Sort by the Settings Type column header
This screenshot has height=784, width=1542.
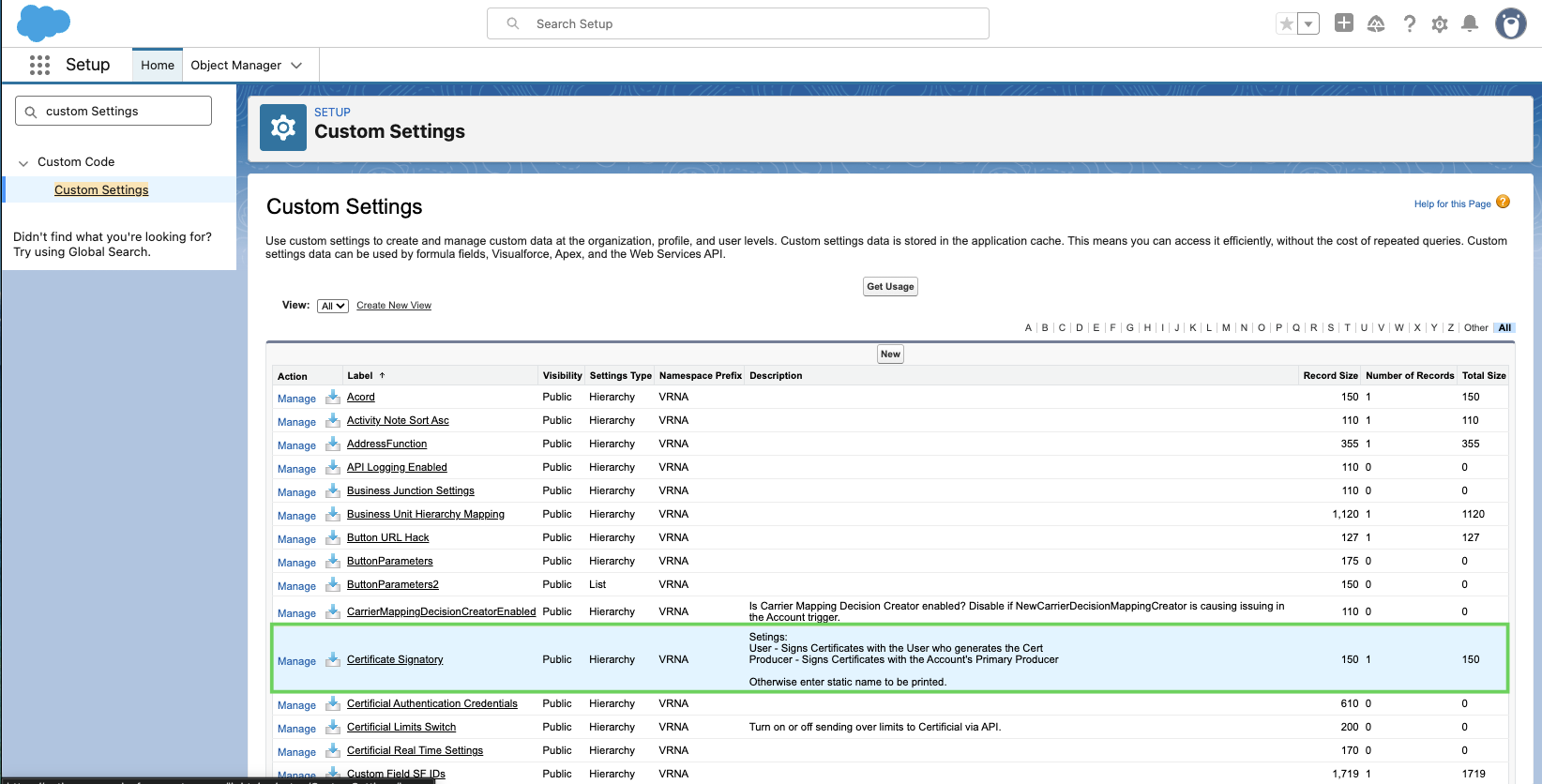click(x=620, y=375)
